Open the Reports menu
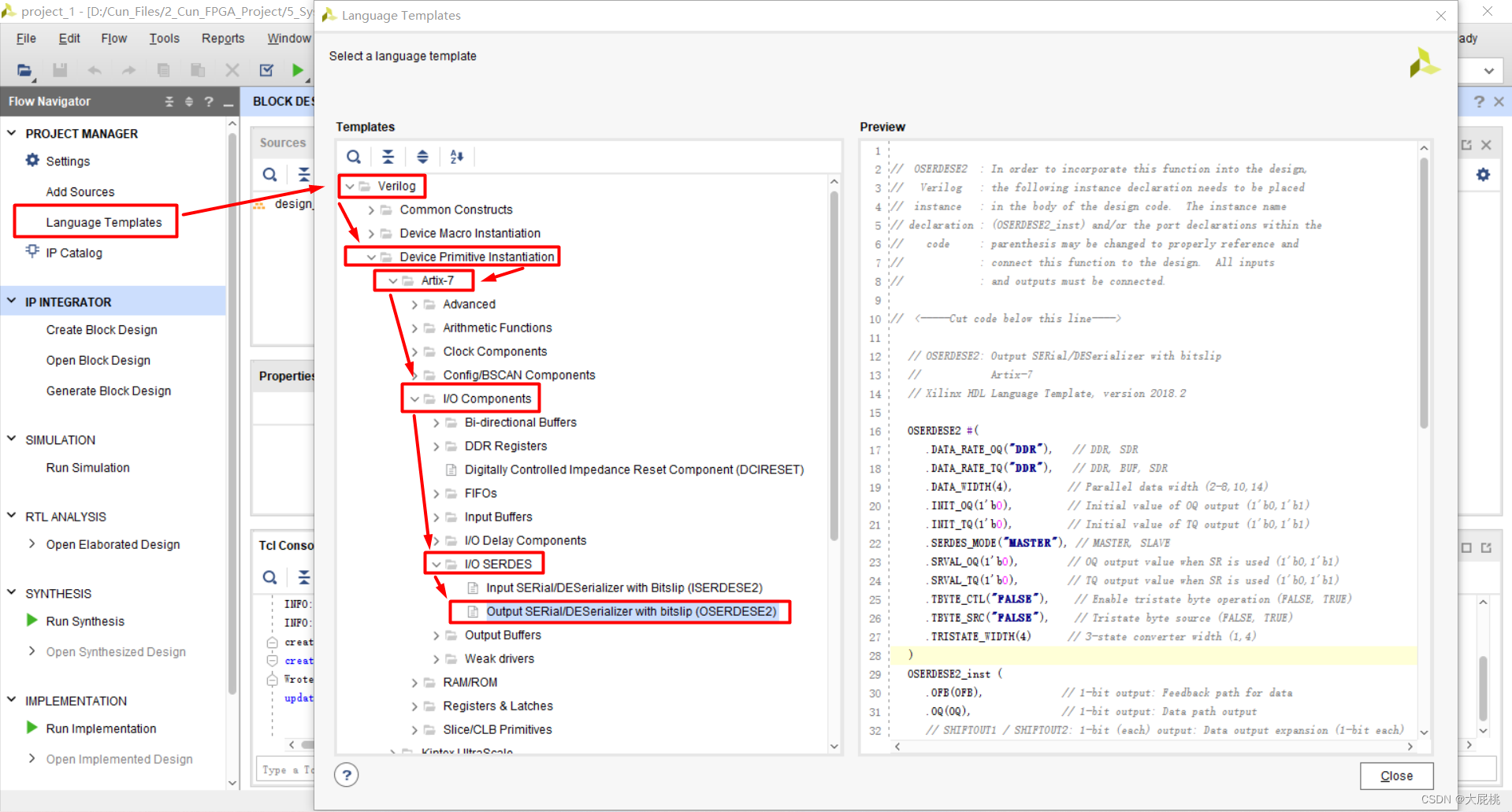 coord(223,39)
